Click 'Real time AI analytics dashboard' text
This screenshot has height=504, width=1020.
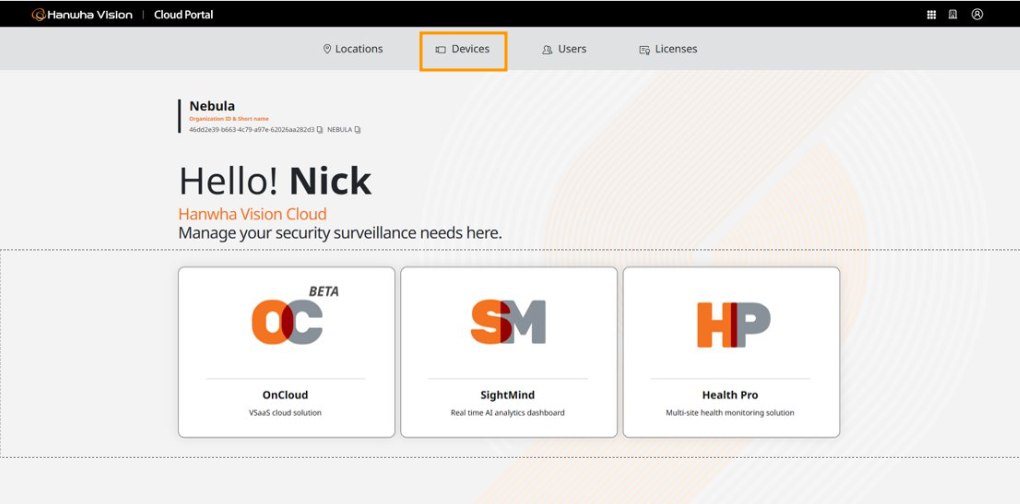click(507, 412)
